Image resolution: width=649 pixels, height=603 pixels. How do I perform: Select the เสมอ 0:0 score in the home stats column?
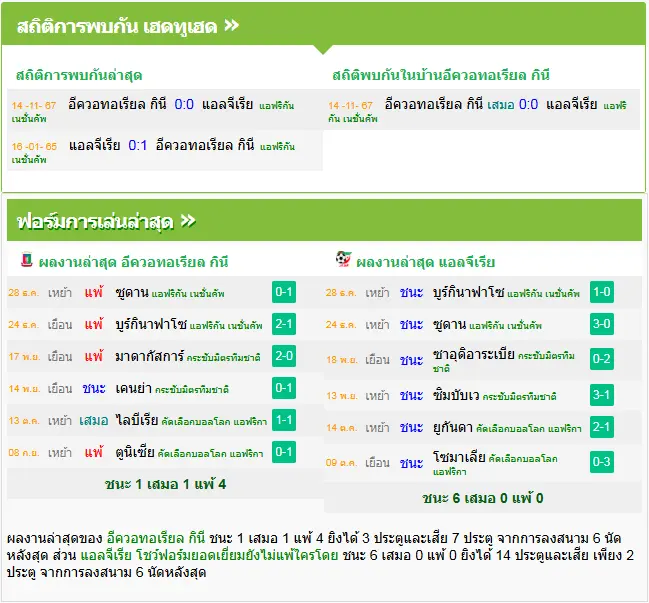(x=512, y=104)
